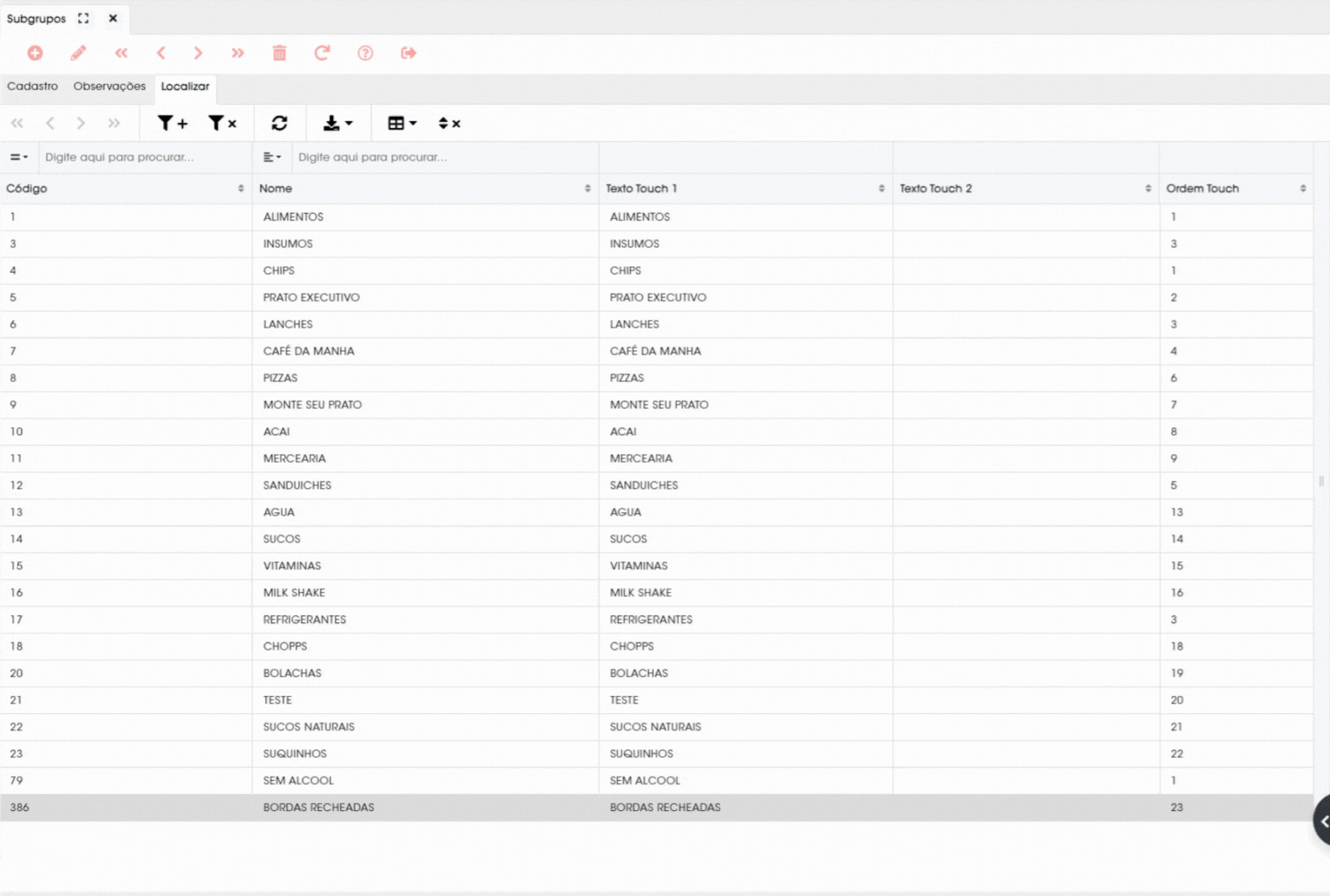This screenshot has height=896, width=1330.
Task: Maximize the Subgrupos tab with the expand icon
Action: click(x=83, y=18)
